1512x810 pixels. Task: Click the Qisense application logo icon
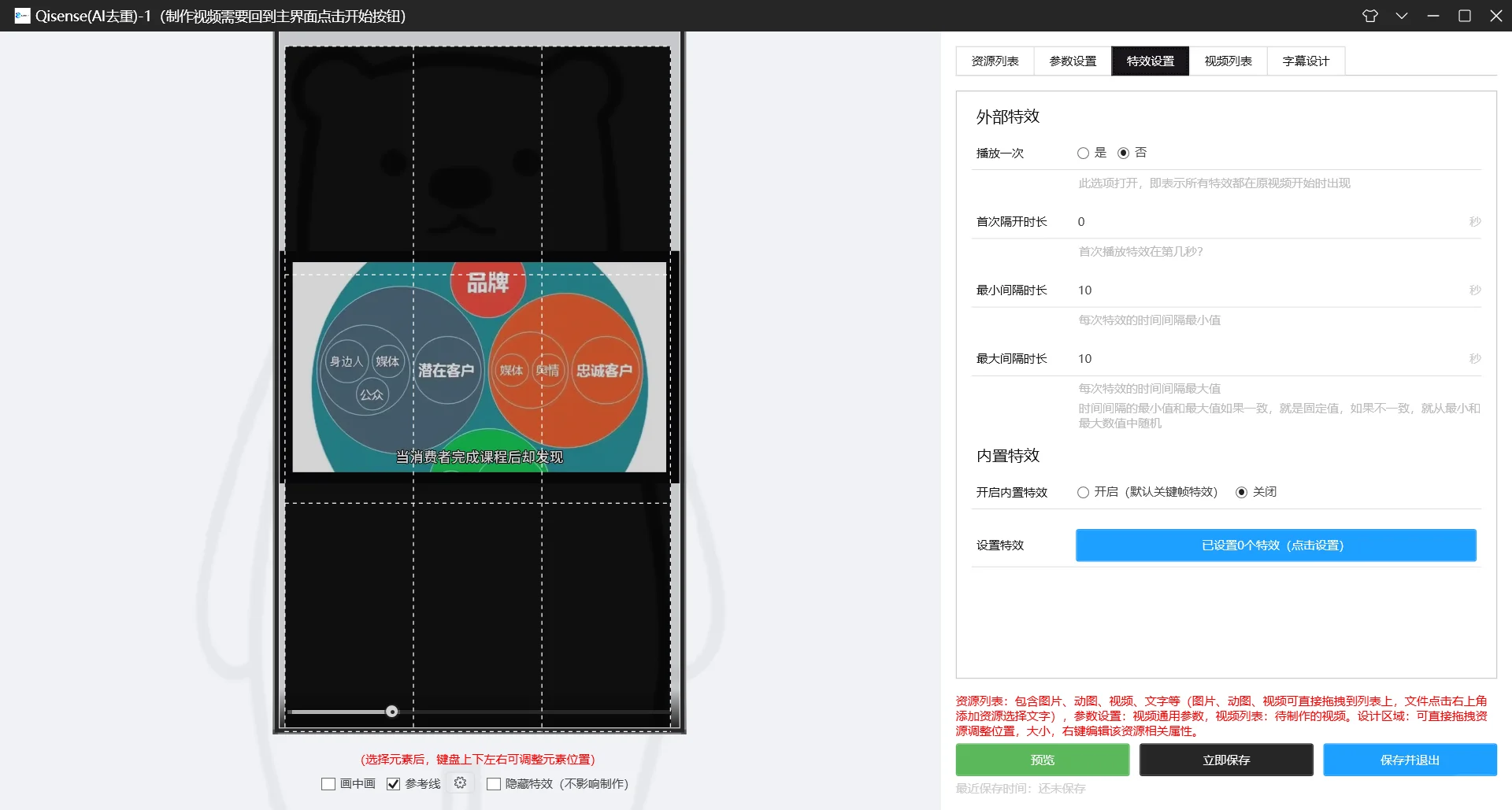click(20, 15)
